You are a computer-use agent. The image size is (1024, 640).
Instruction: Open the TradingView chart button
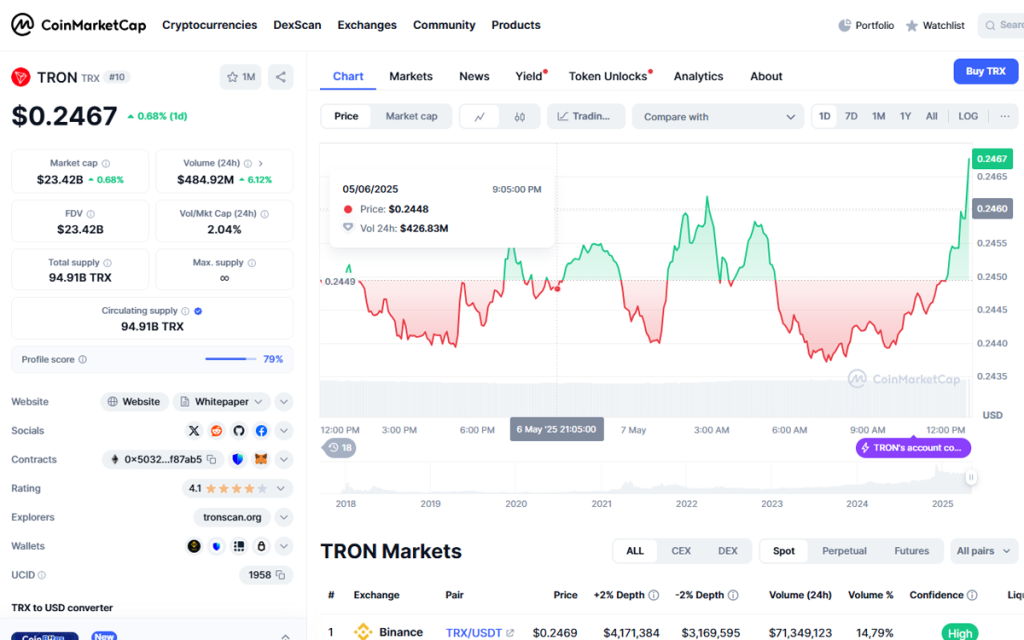(585, 116)
